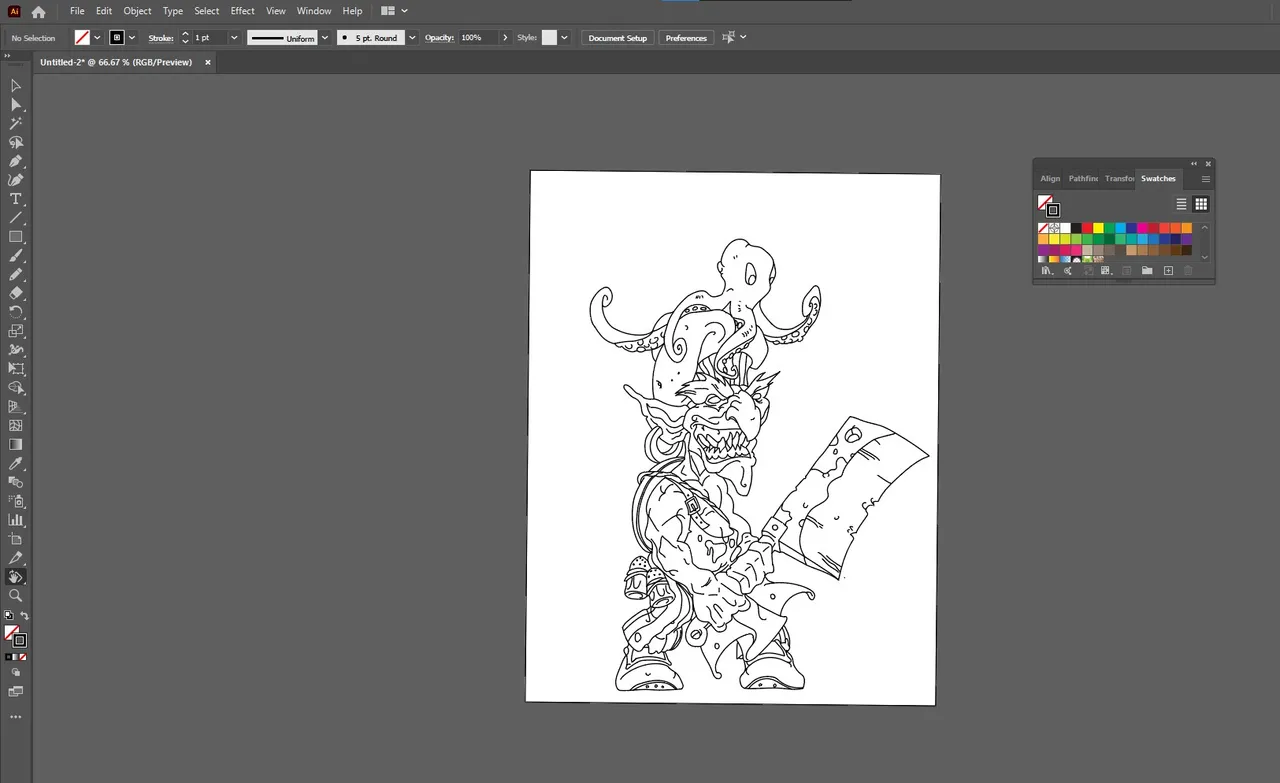Screen dimensions: 1280x783
Task: Select the Eraser tool
Action: pos(16,293)
